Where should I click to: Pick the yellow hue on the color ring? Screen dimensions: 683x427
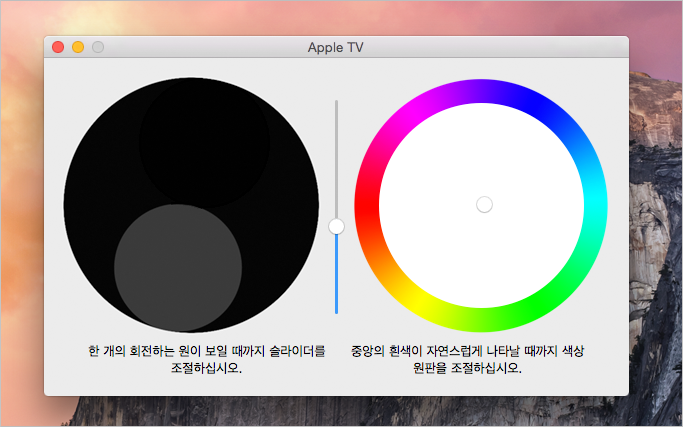[x=420, y=304]
